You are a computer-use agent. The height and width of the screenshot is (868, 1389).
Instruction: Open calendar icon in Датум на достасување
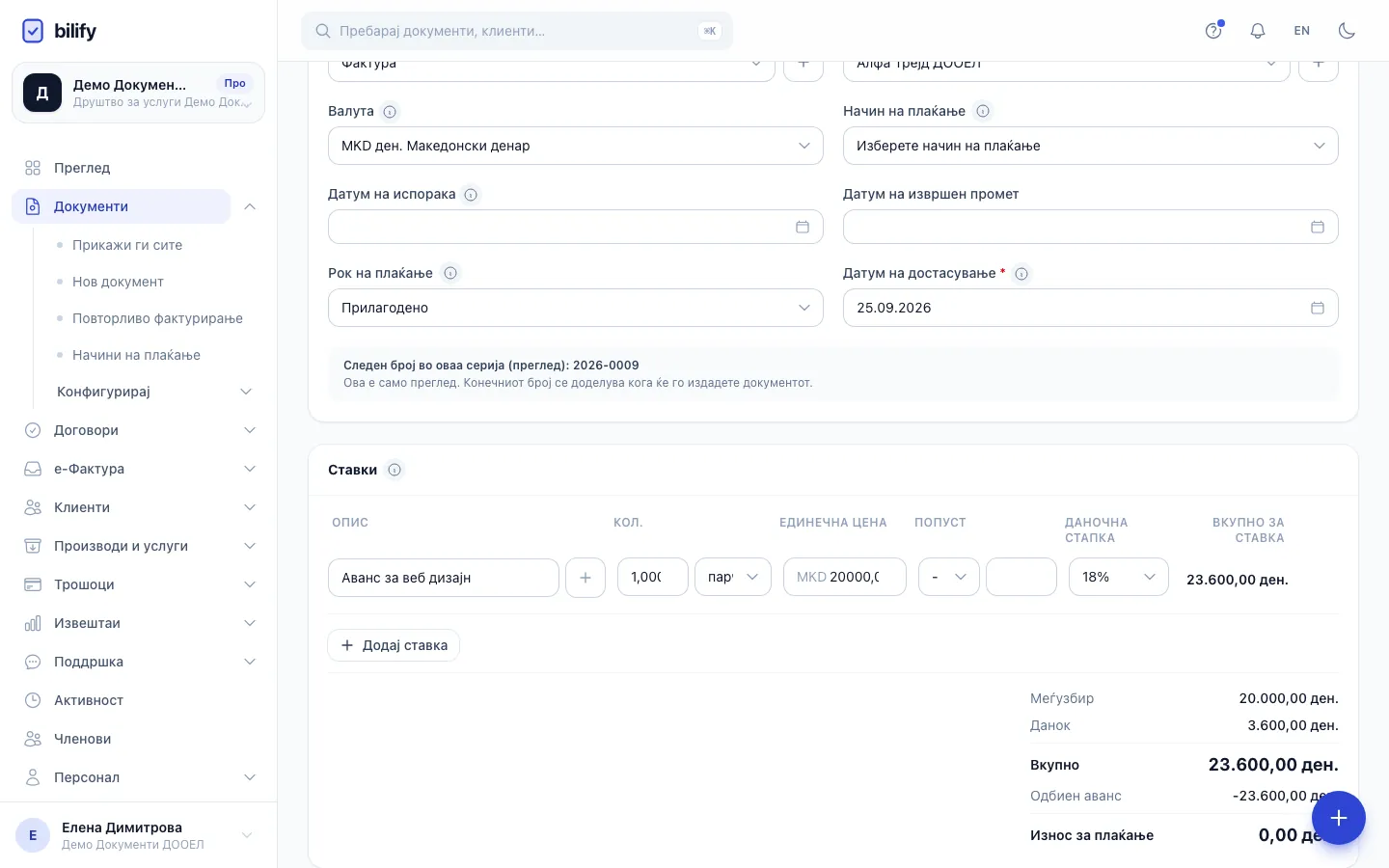[x=1318, y=308]
